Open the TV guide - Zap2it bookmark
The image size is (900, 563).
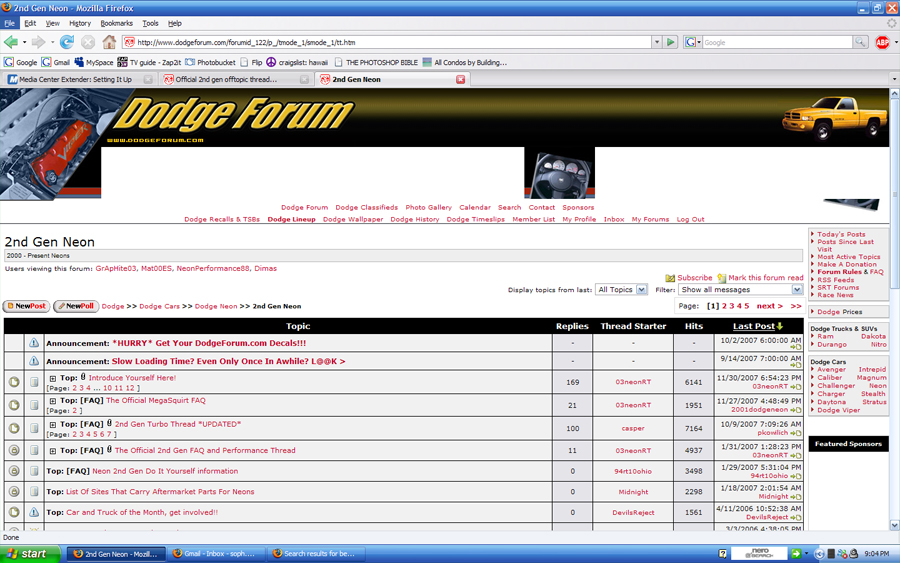point(149,63)
